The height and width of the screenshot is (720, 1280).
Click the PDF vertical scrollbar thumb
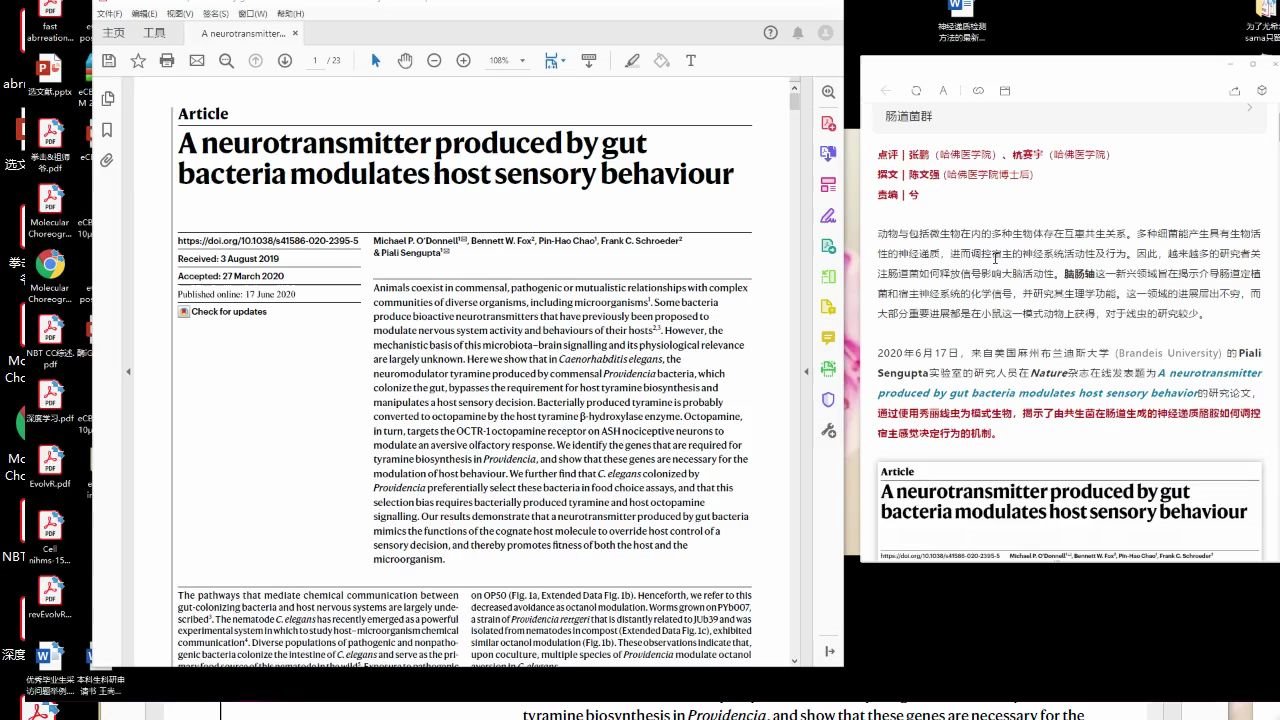coord(795,101)
